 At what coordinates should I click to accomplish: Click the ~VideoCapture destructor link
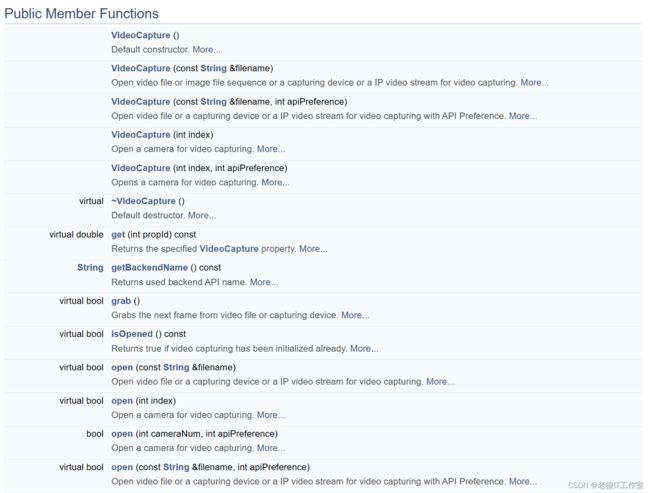(x=143, y=201)
